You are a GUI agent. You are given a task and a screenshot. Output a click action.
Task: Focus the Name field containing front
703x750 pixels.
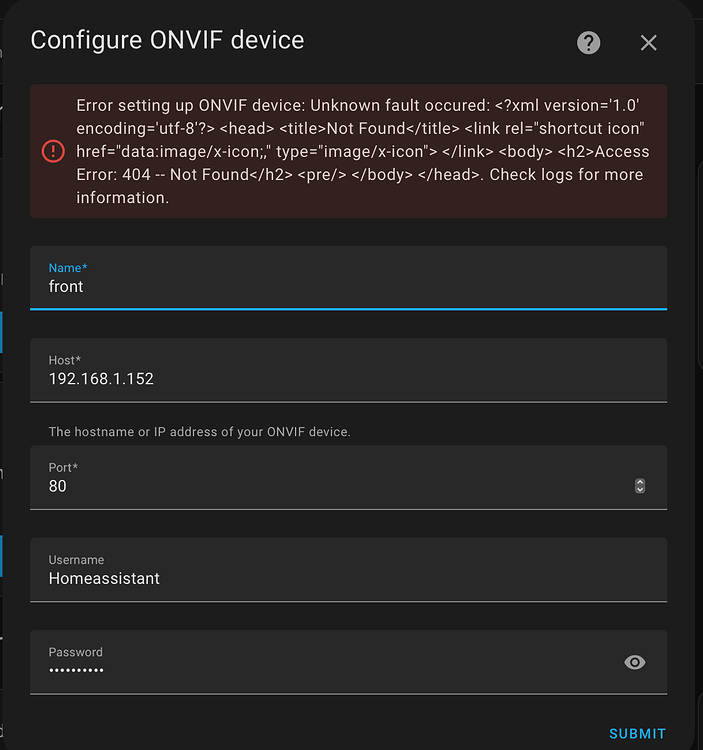[x=348, y=278]
